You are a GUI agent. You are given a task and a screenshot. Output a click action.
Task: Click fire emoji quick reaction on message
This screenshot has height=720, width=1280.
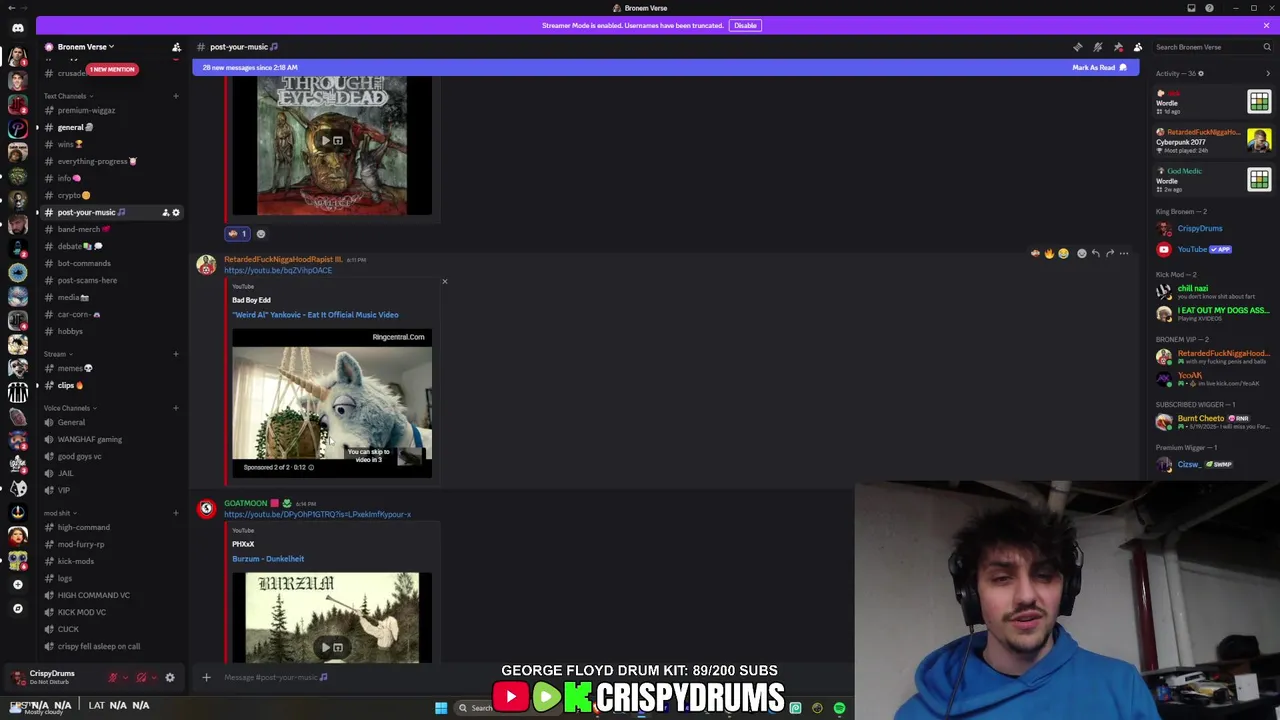click(1049, 254)
